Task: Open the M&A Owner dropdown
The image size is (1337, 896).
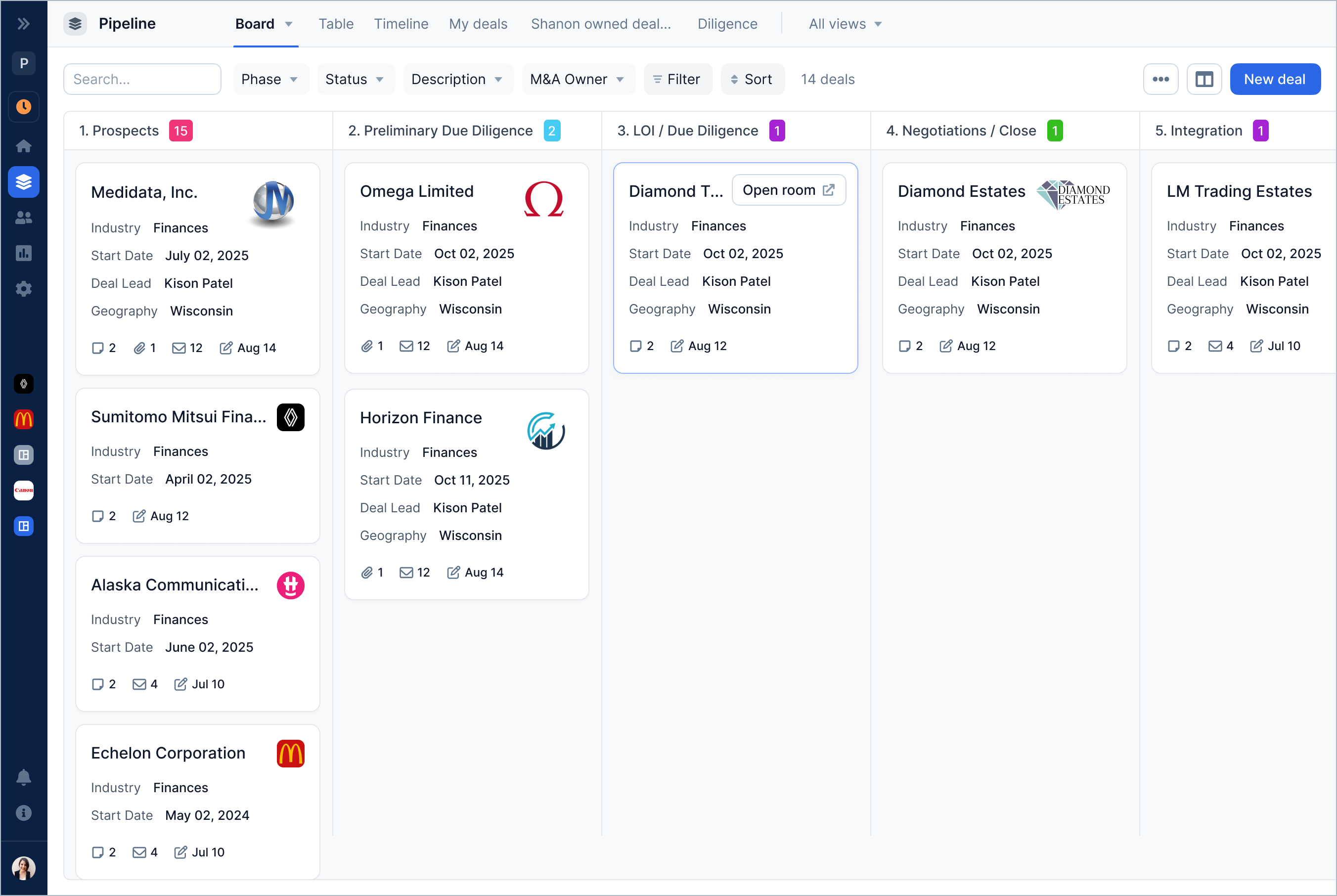Action: (x=577, y=80)
